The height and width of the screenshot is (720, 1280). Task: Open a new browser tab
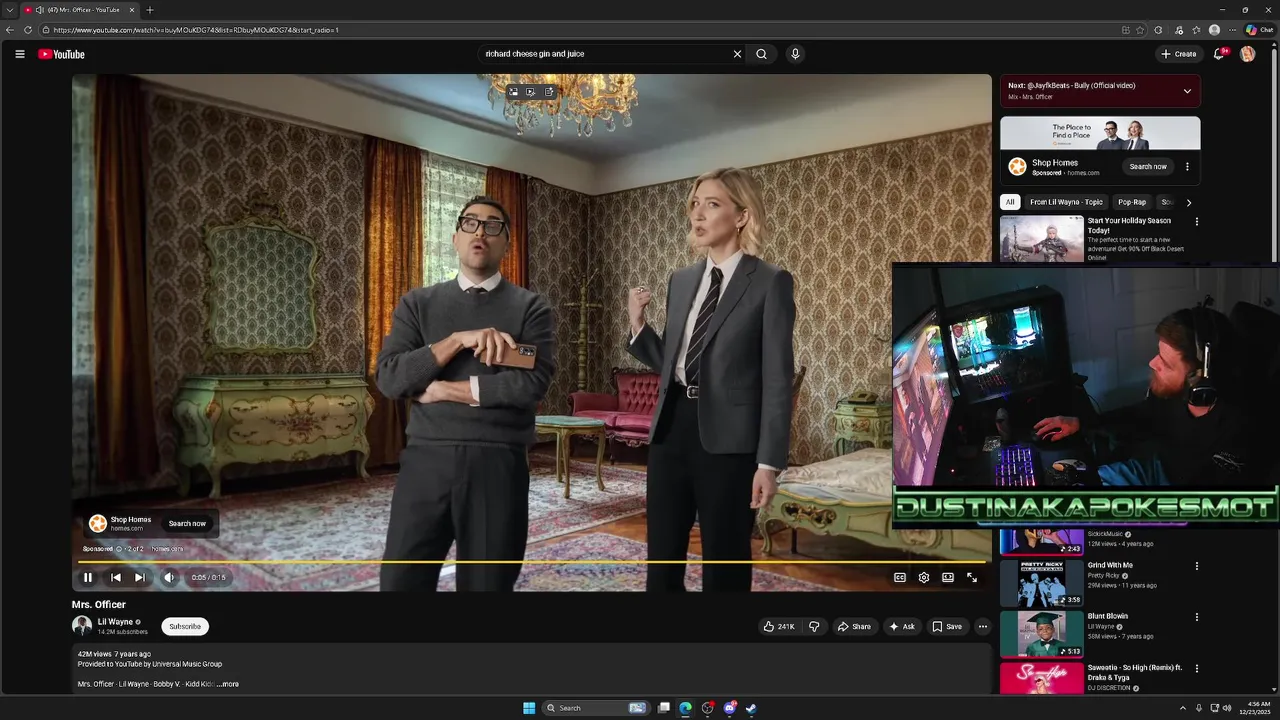(150, 10)
